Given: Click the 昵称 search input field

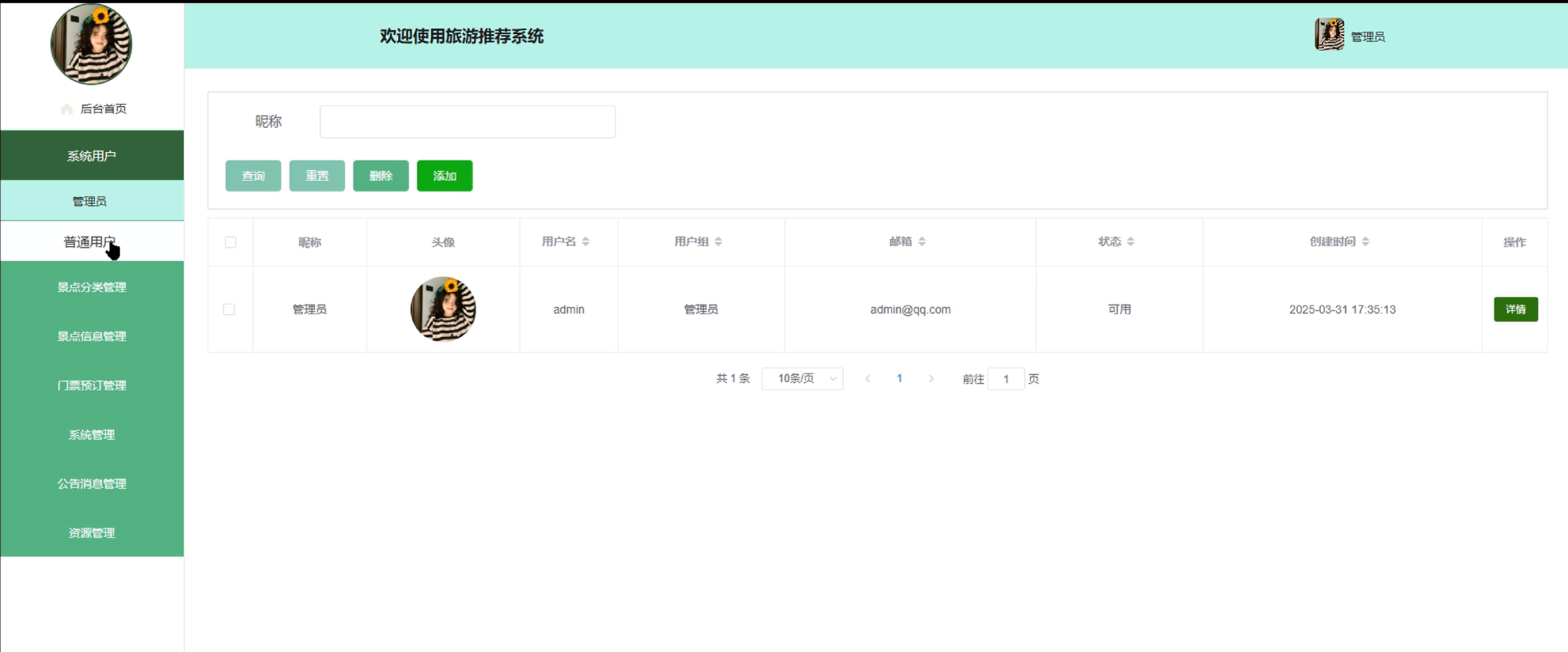Looking at the screenshot, I should (x=467, y=122).
